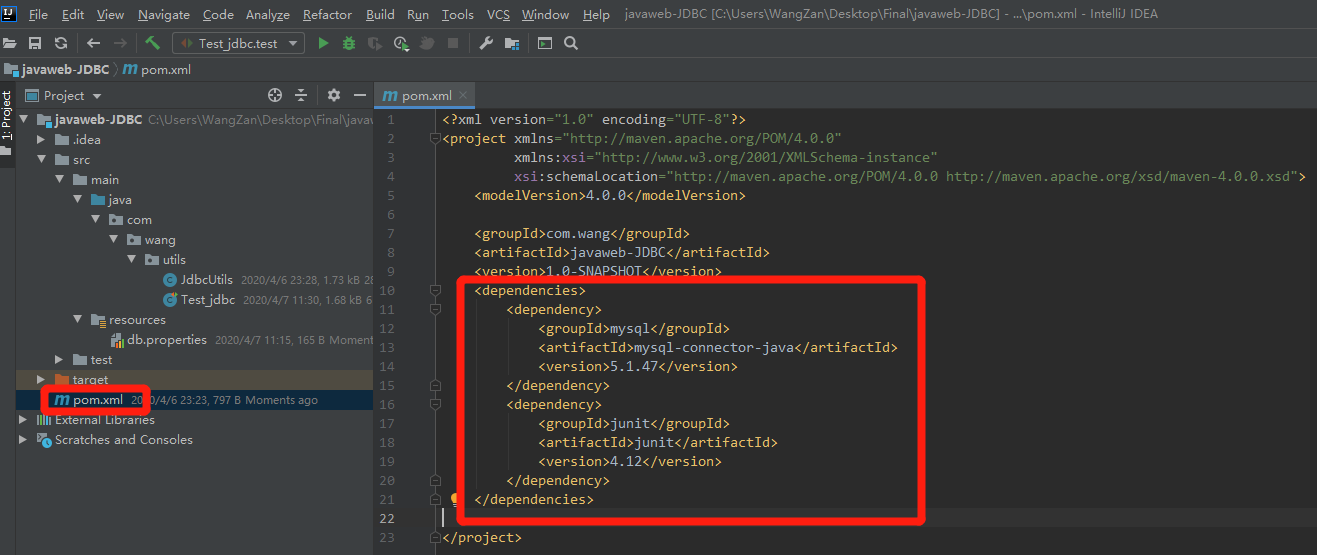This screenshot has height=555, width=1317.
Task: Open the Help menu
Action: pos(596,14)
